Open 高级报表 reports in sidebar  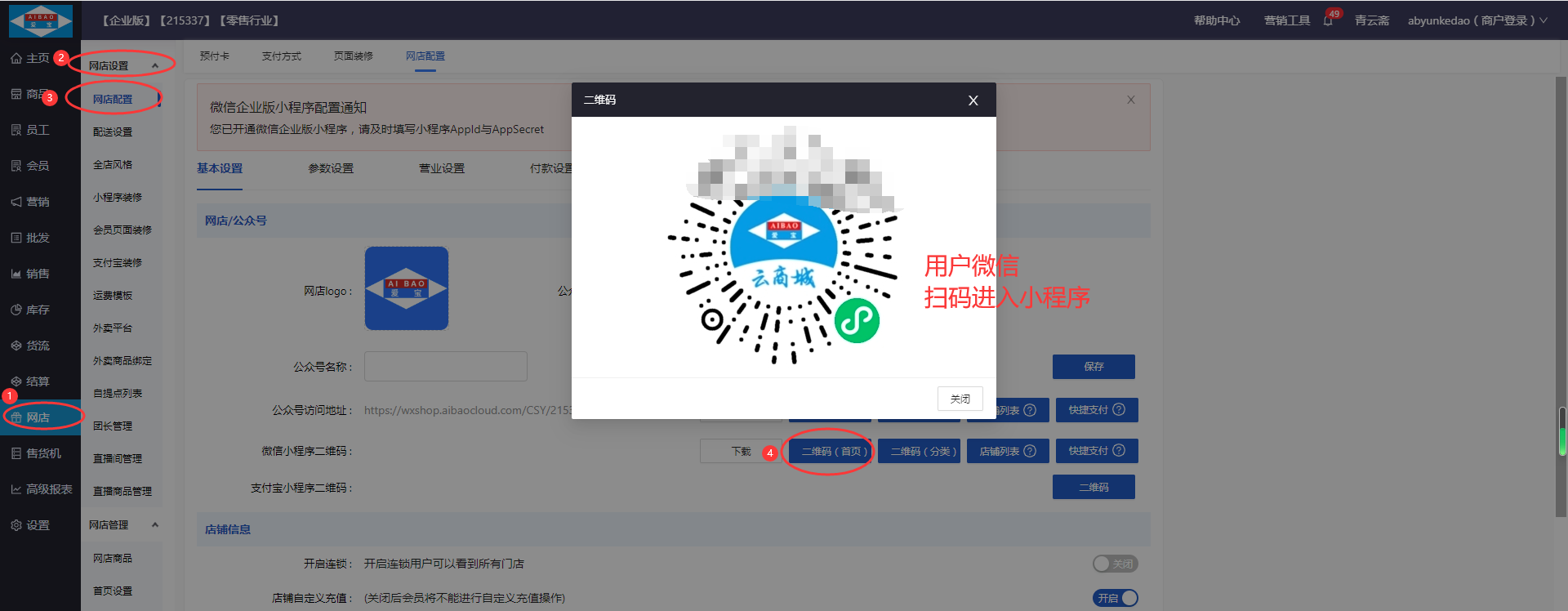pyautogui.click(x=41, y=489)
